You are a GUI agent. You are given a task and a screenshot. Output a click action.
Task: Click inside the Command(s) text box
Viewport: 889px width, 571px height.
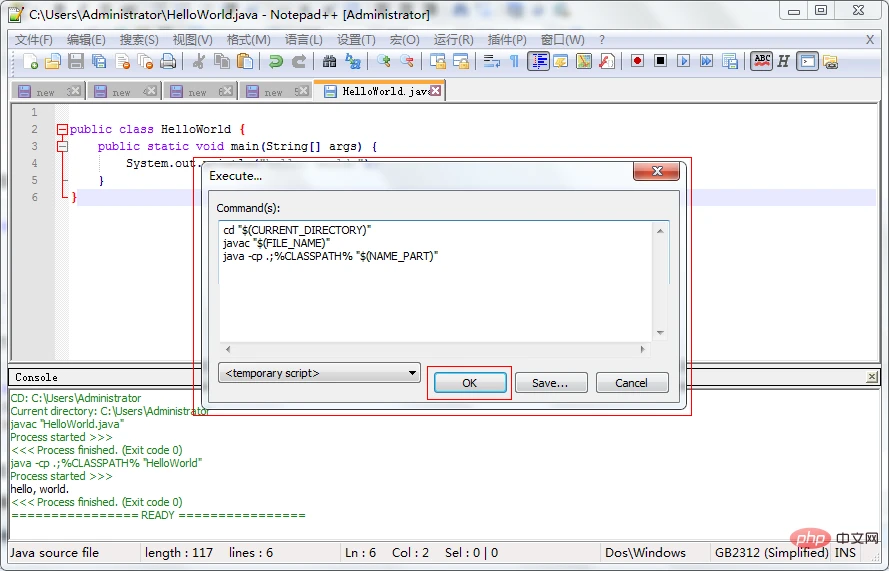coord(435,281)
